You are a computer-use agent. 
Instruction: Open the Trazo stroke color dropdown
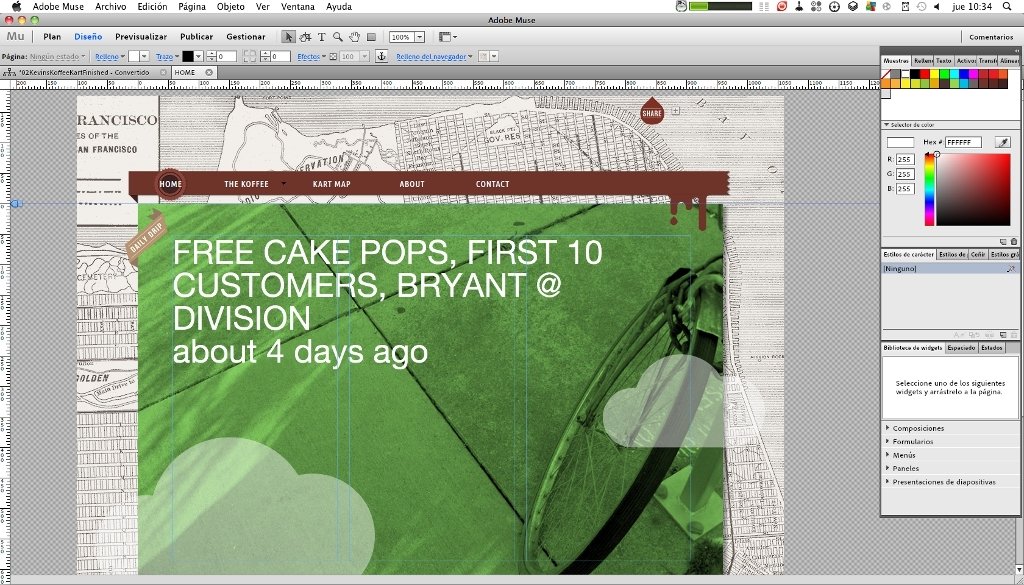tap(199, 57)
